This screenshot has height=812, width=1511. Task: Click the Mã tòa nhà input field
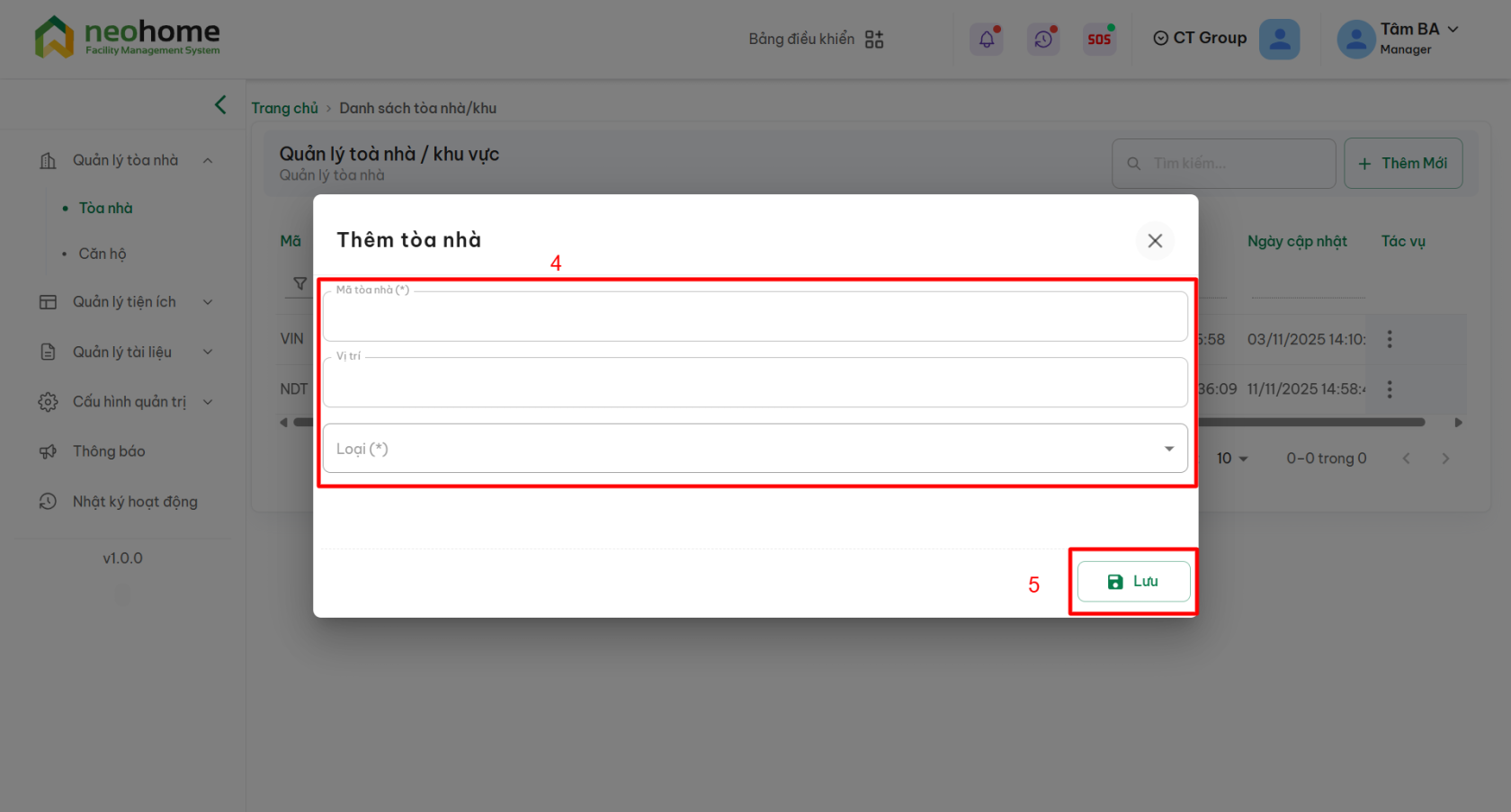pos(755,318)
